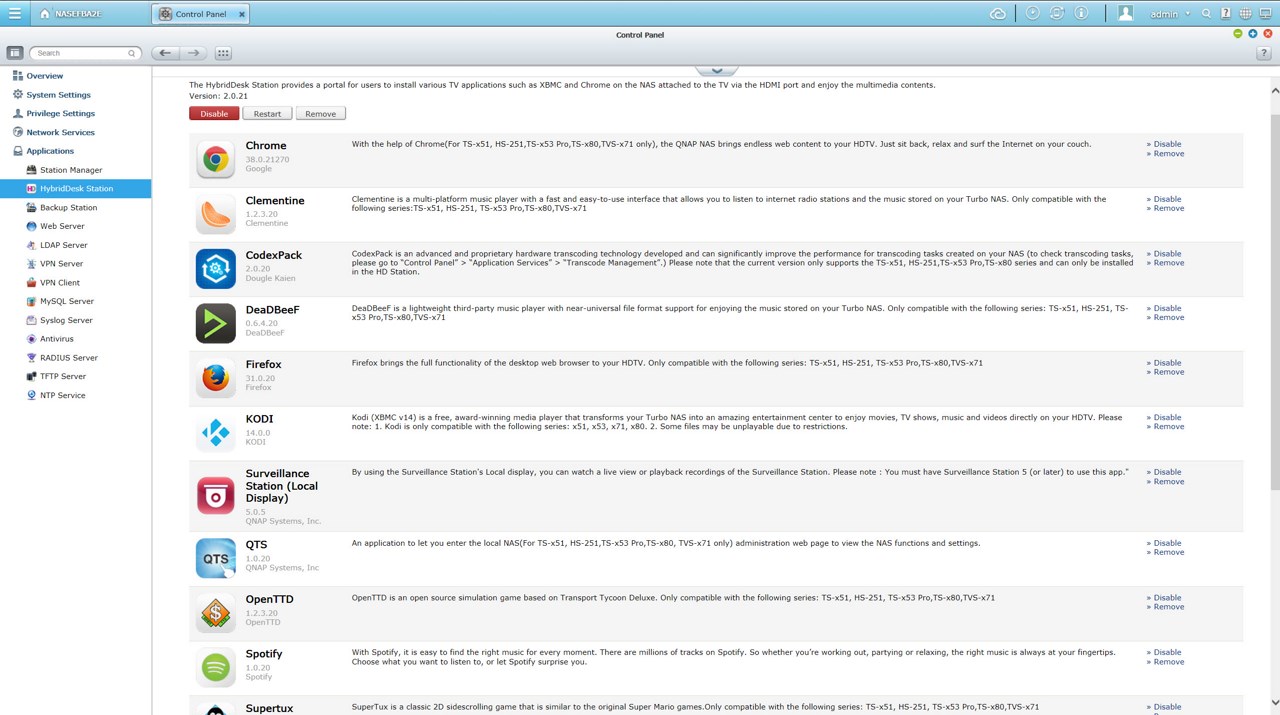Screen dimensions: 1280x715
Task: Click the red Disable button
Action: click(x=214, y=114)
